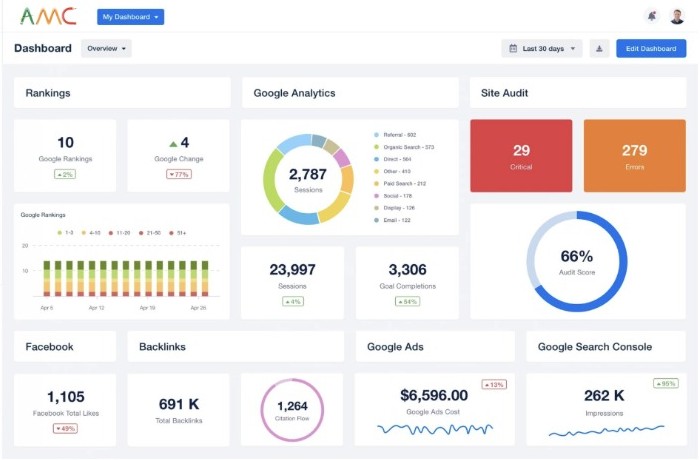The height and width of the screenshot is (460, 700).
Task: Open the Facebook section header
Action: tap(65, 347)
